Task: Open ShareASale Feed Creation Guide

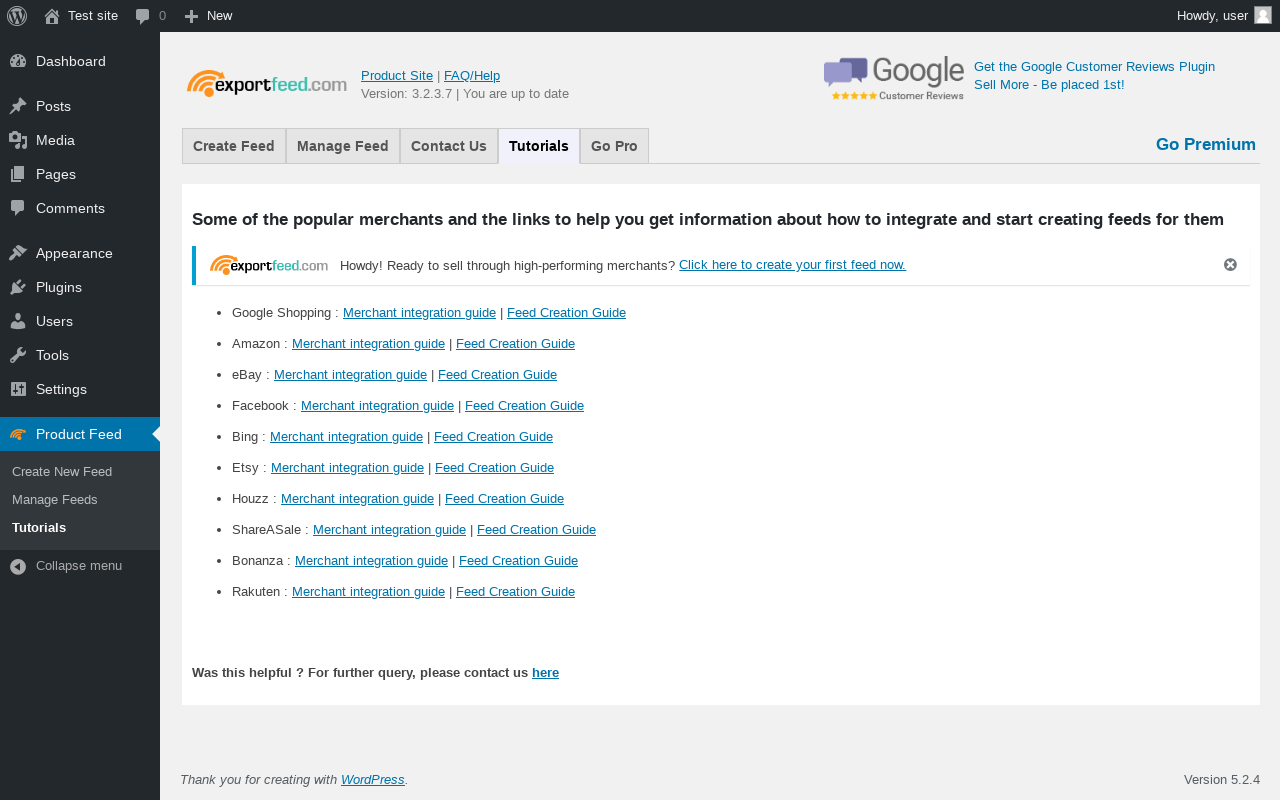Action: pos(536,529)
